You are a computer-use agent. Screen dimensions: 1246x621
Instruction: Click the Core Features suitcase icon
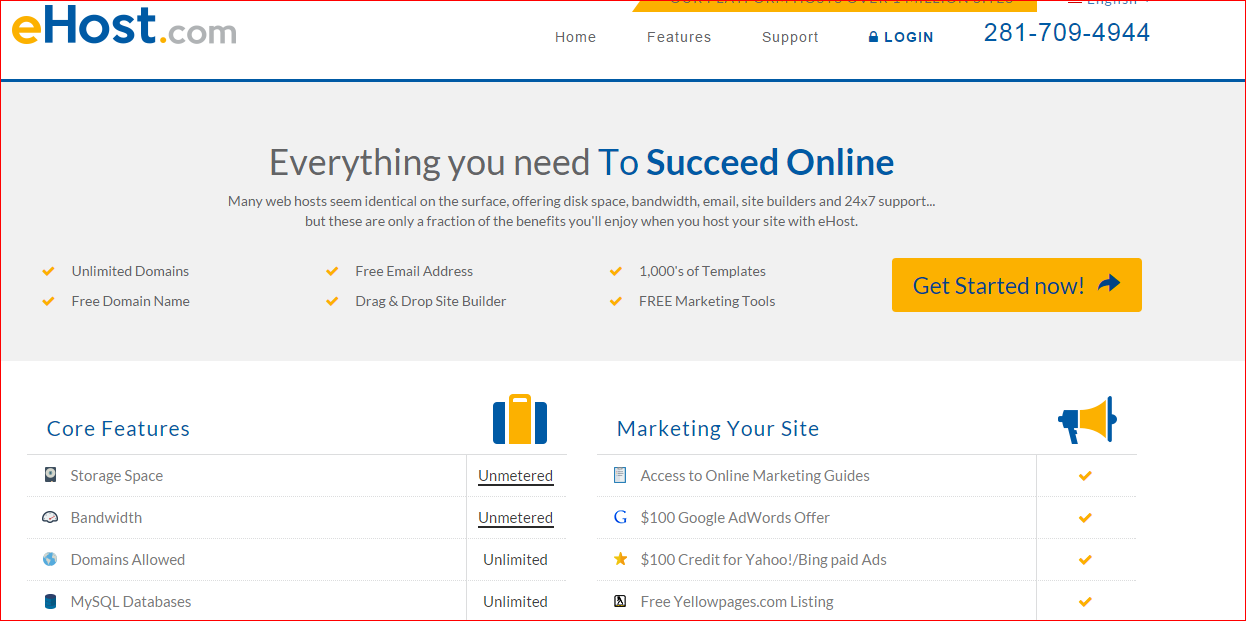click(x=520, y=419)
